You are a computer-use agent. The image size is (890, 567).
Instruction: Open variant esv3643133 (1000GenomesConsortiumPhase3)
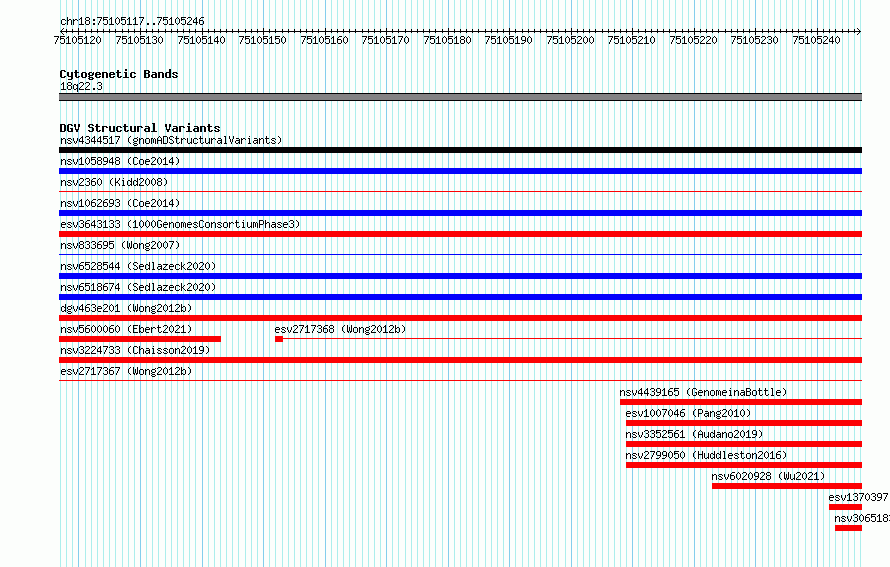(x=180, y=224)
